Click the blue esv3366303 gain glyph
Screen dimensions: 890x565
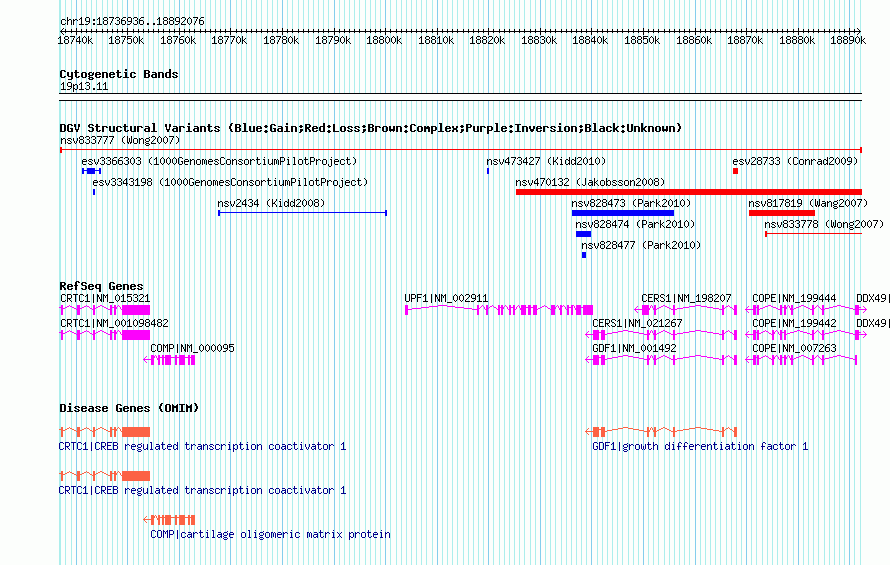click(x=91, y=171)
